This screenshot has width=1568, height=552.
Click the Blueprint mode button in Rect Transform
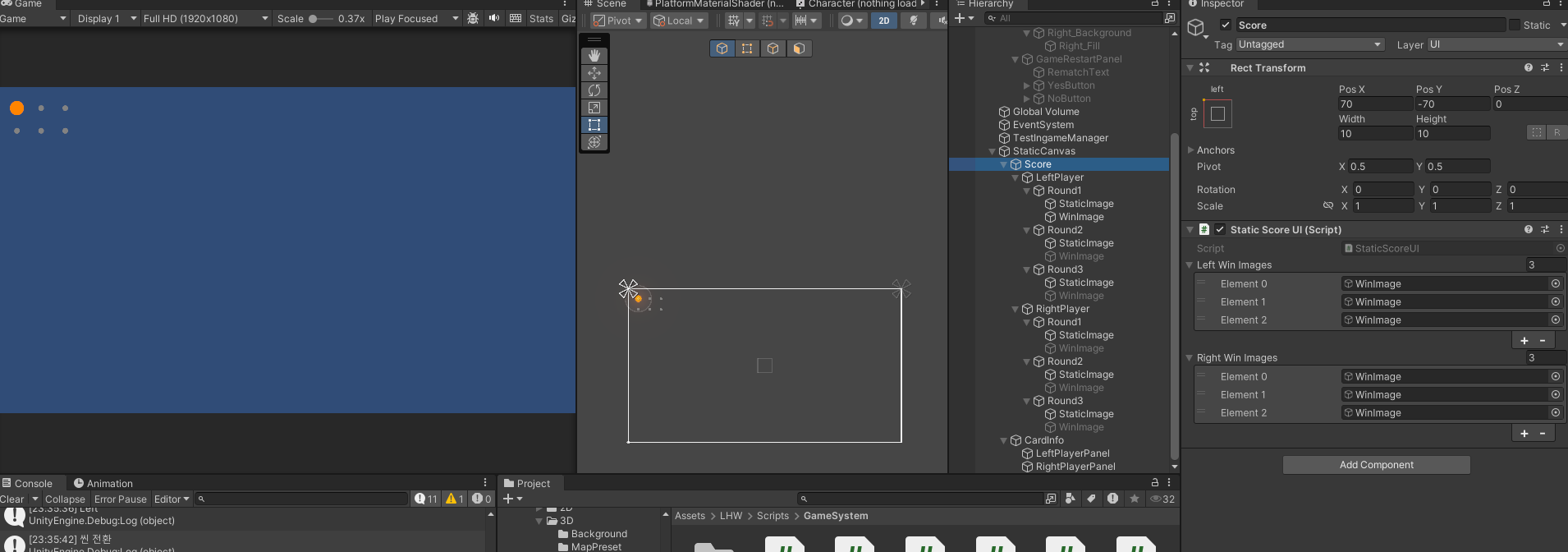[1537, 132]
